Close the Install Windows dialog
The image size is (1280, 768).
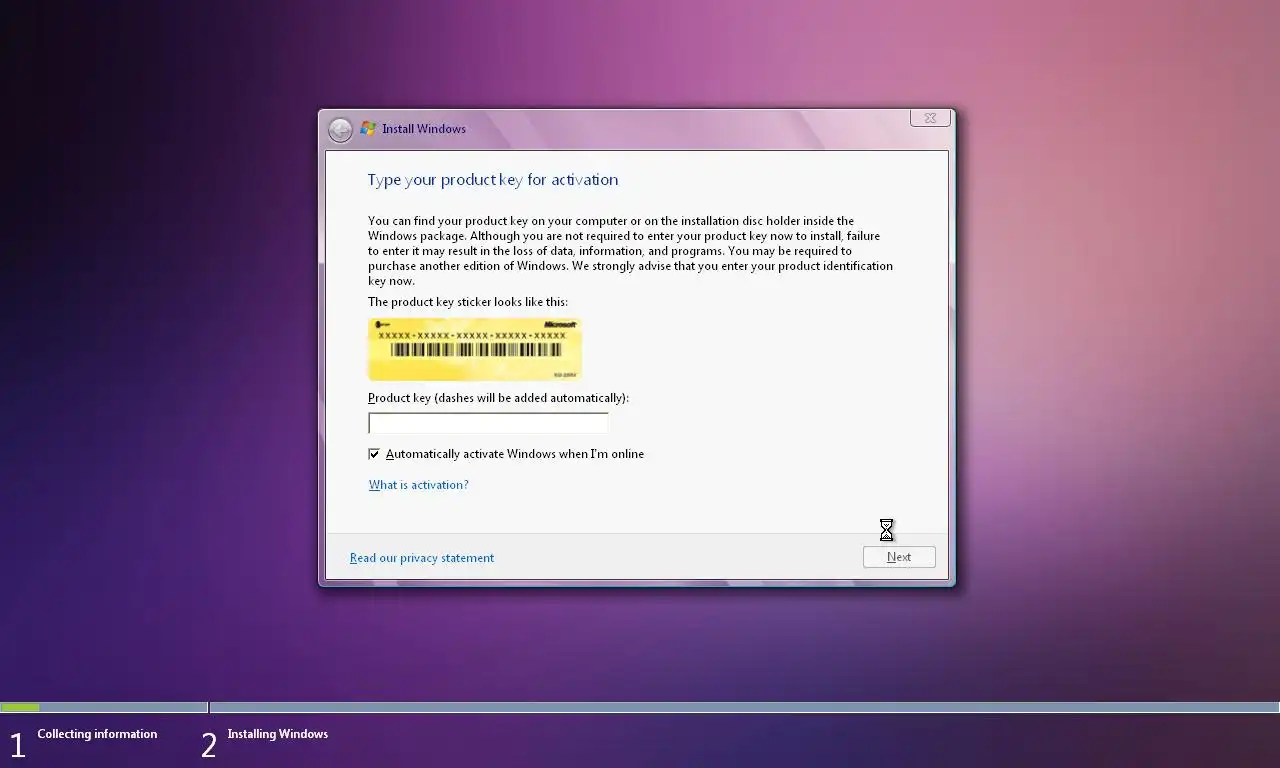tap(930, 118)
